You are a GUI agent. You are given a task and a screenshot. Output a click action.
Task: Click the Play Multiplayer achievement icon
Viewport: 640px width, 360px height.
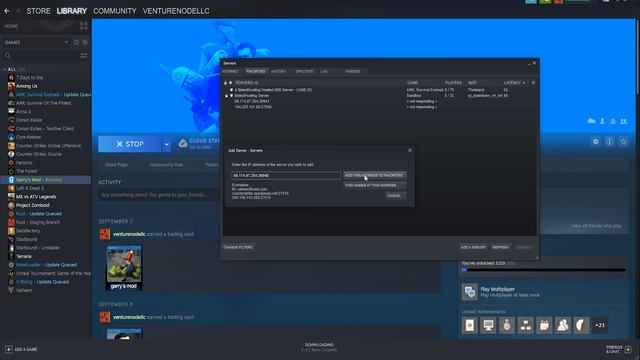pos(470,292)
